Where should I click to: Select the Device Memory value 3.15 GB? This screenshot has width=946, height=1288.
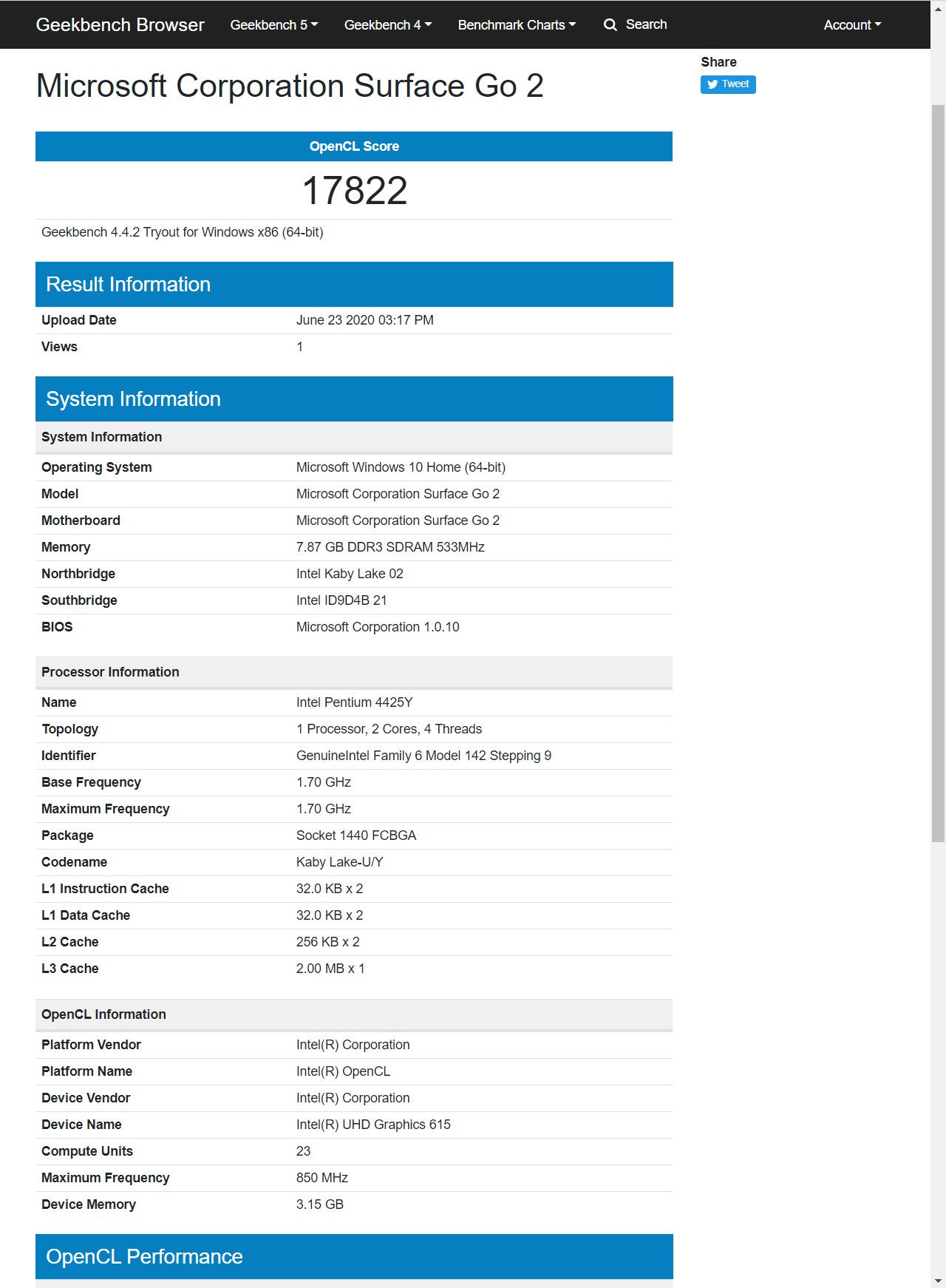[320, 1204]
